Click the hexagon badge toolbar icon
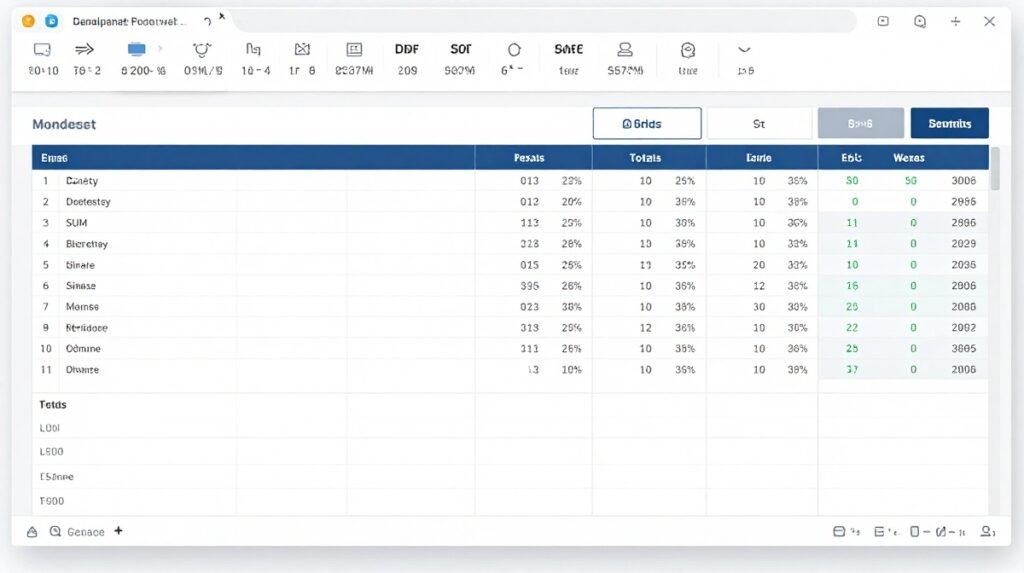Viewport: 1024px width, 573px height. pos(688,50)
